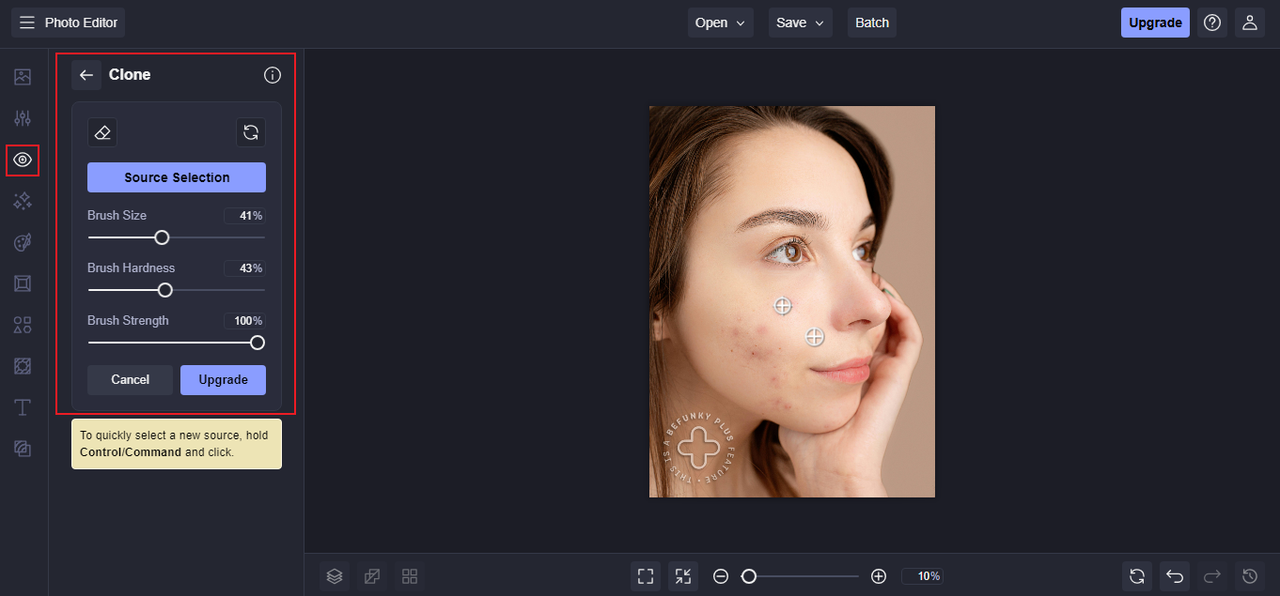Expand the Open dropdown
This screenshot has width=1280, height=596.
[720, 22]
